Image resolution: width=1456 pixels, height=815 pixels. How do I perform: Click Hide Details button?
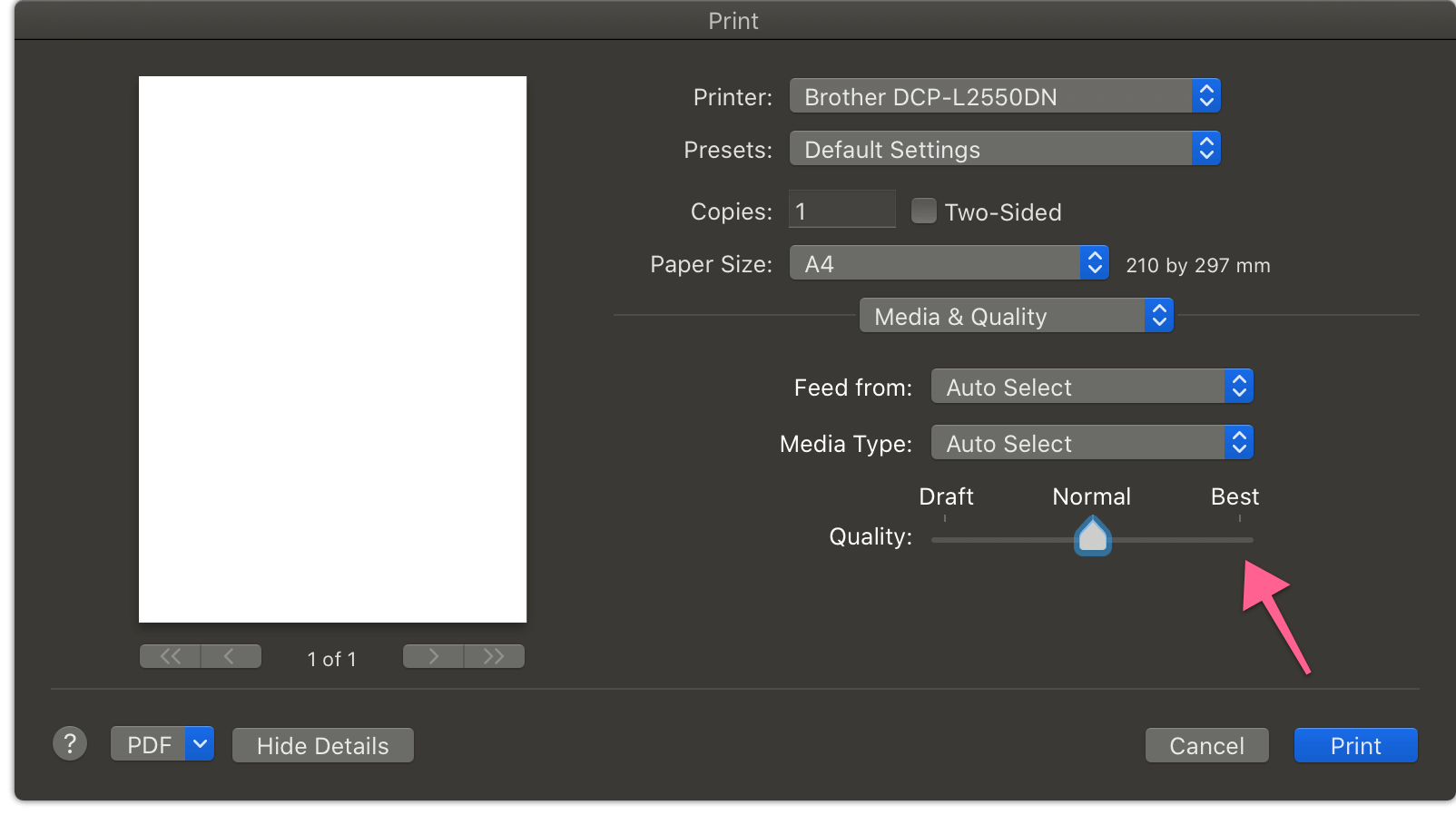(322, 745)
